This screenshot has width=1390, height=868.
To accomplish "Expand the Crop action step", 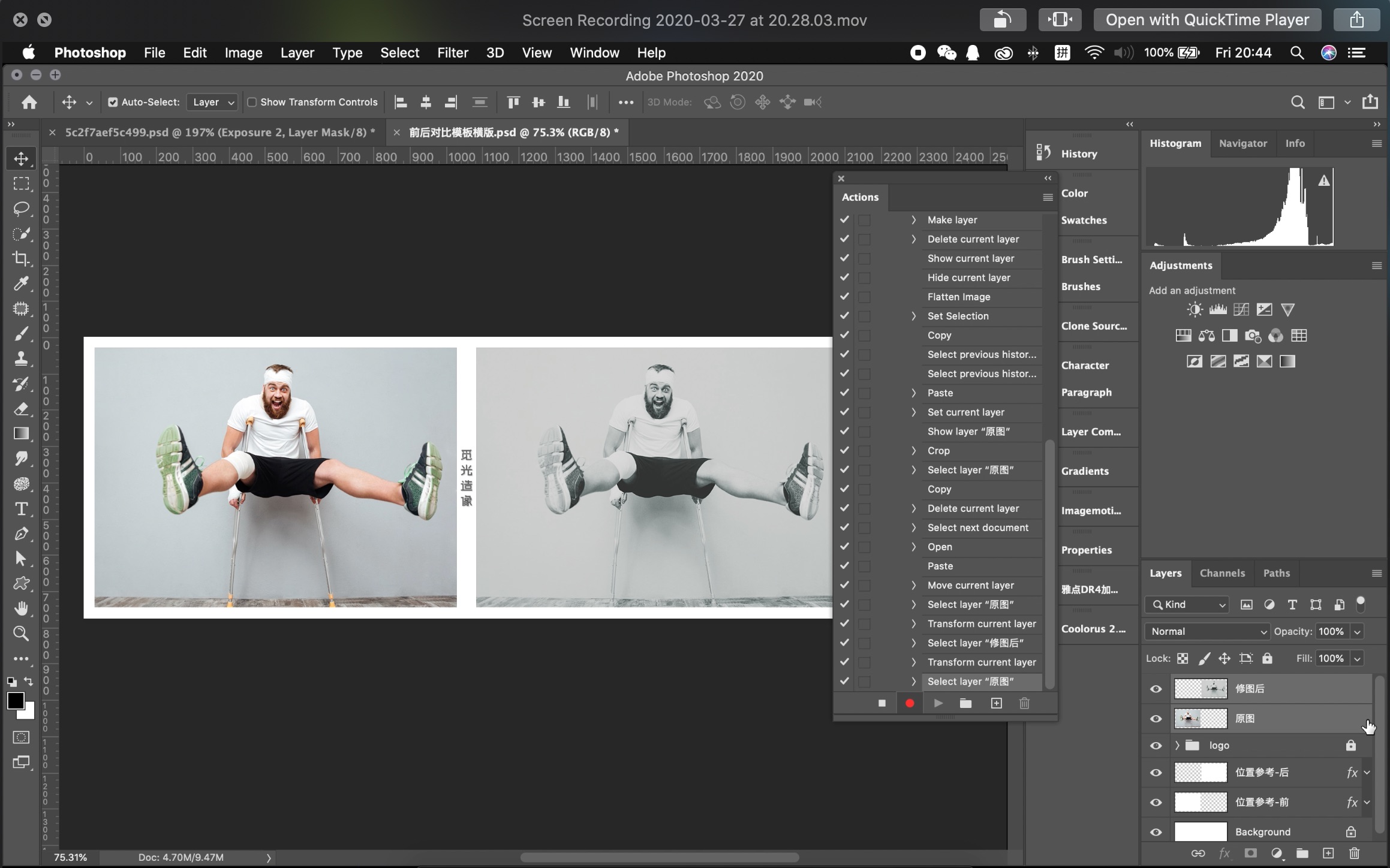I will [x=913, y=451].
